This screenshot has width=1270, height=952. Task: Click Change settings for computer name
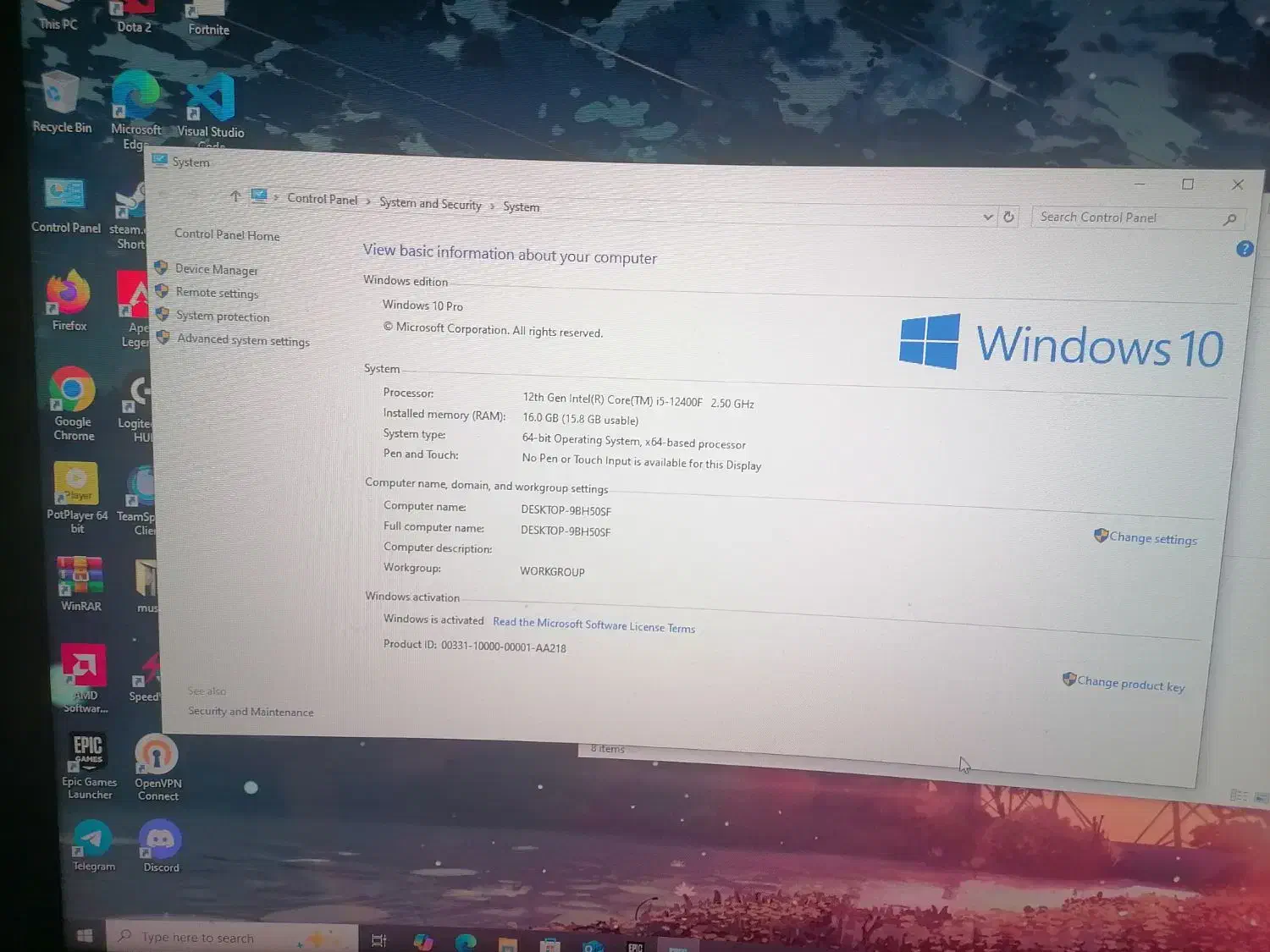[1153, 538]
